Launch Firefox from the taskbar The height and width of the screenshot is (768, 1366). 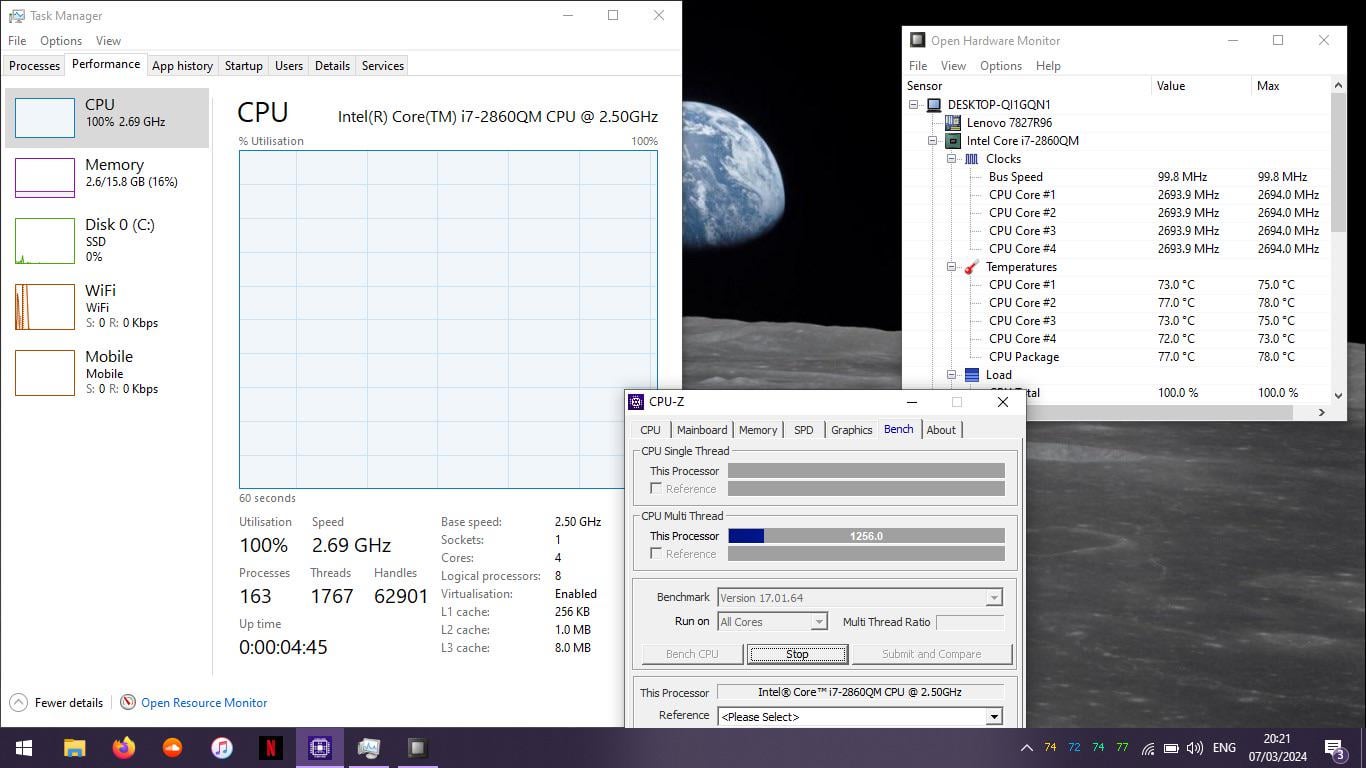coord(123,748)
